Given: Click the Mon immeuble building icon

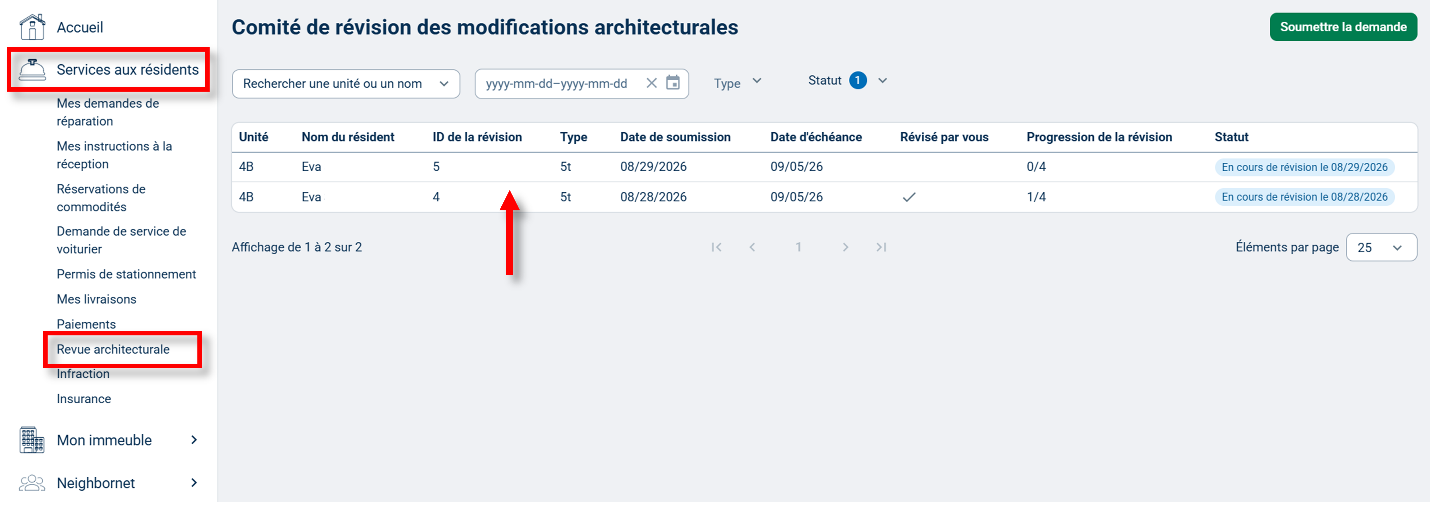Looking at the screenshot, I should pos(33,440).
